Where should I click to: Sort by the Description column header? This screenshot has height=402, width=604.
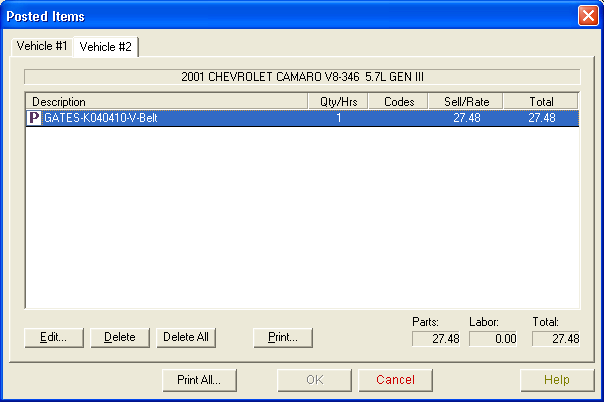[167, 102]
